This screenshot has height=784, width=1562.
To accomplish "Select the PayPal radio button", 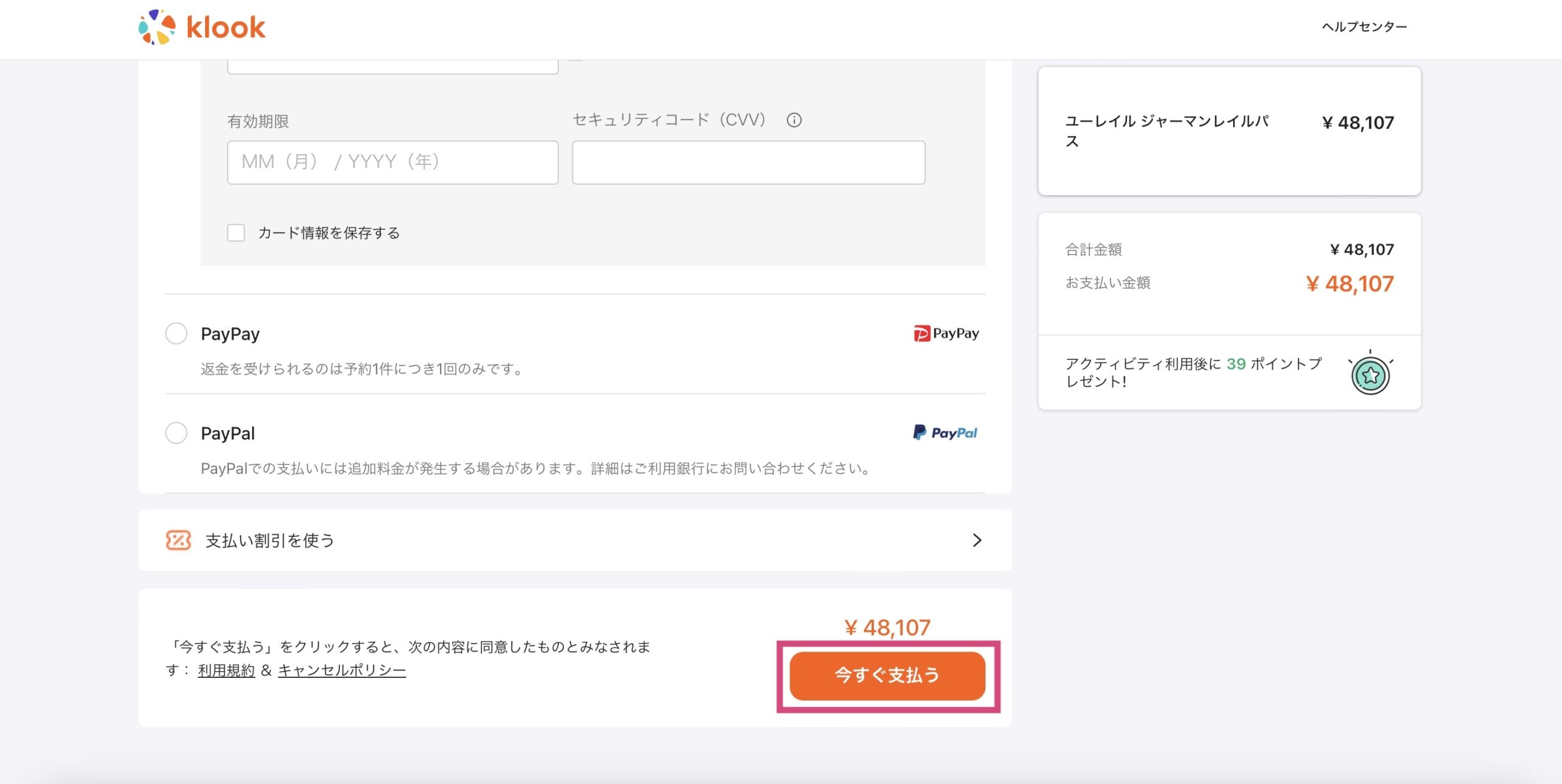I will click(x=176, y=433).
